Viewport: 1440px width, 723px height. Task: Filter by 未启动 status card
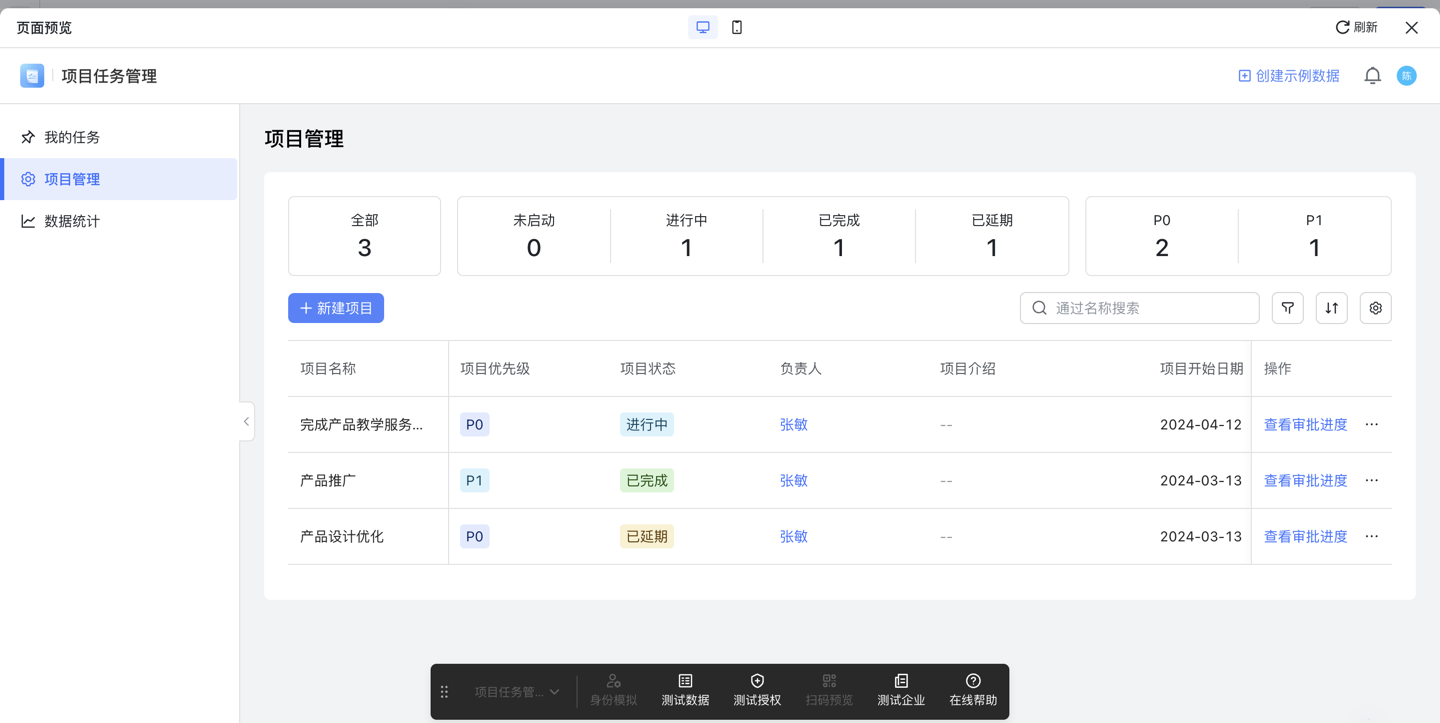[534, 236]
